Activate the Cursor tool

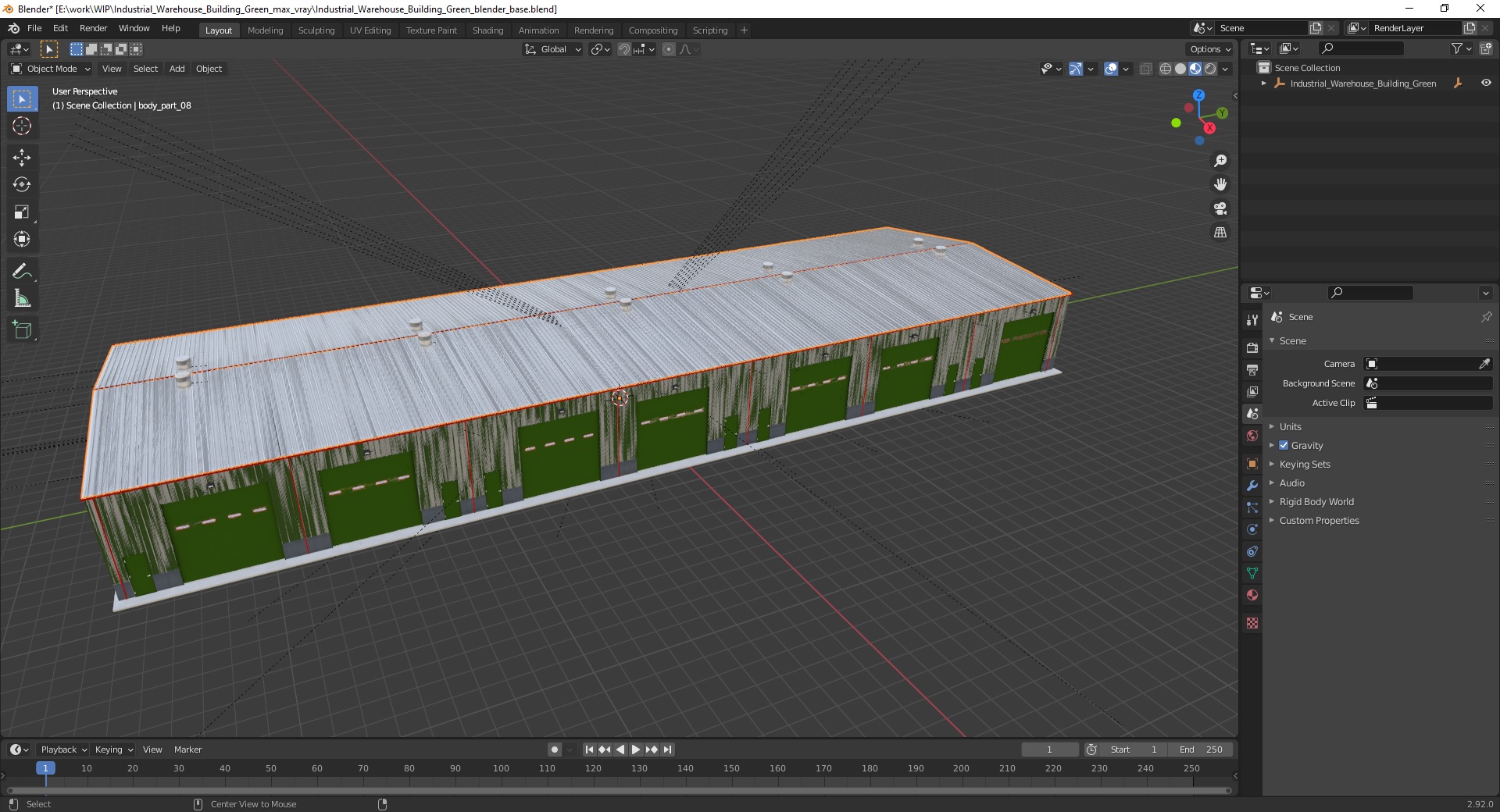click(x=22, y=126)
